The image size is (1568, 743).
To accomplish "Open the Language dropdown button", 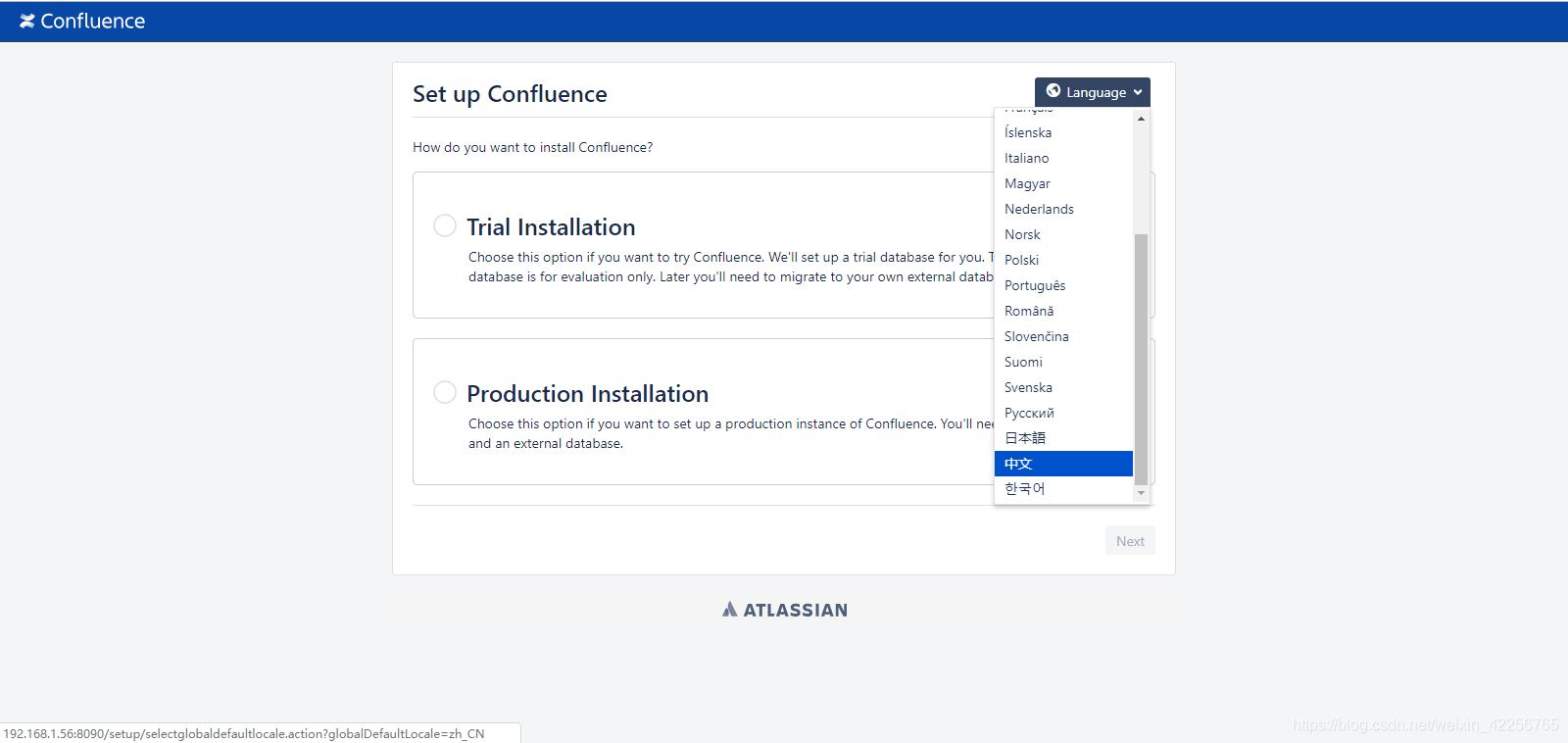I will [1093, 92].
